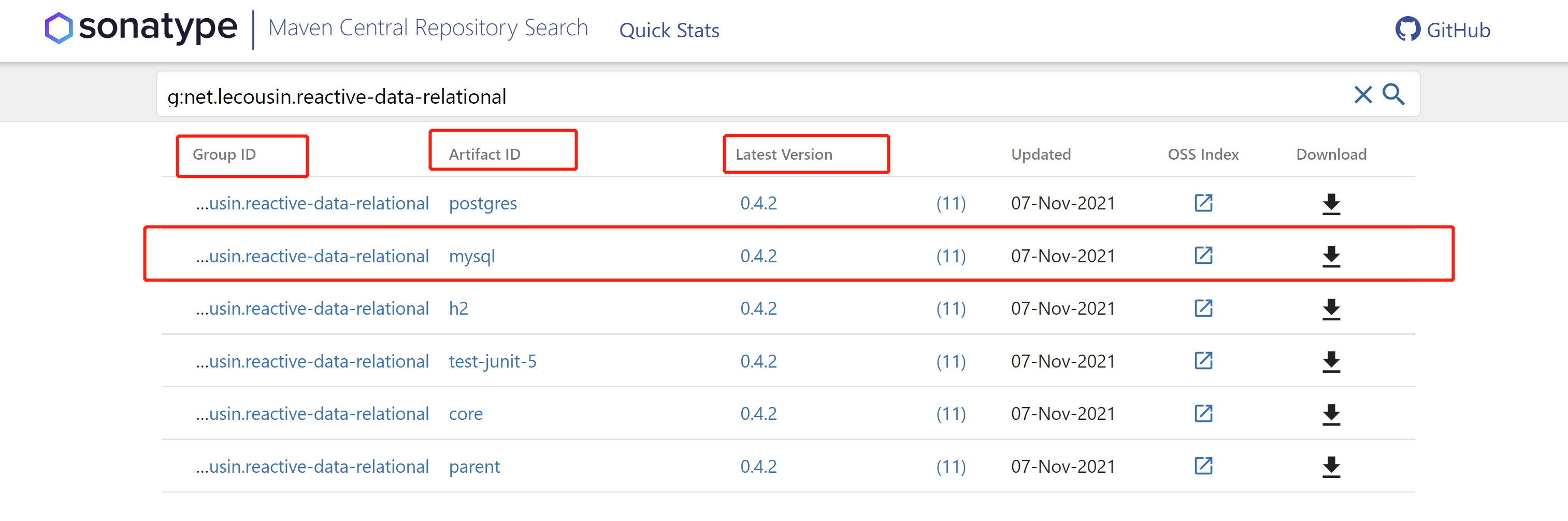Show all (11) versions of postgres
Image resolution: width=1568 pixels, height=521 pixels.
951,203
